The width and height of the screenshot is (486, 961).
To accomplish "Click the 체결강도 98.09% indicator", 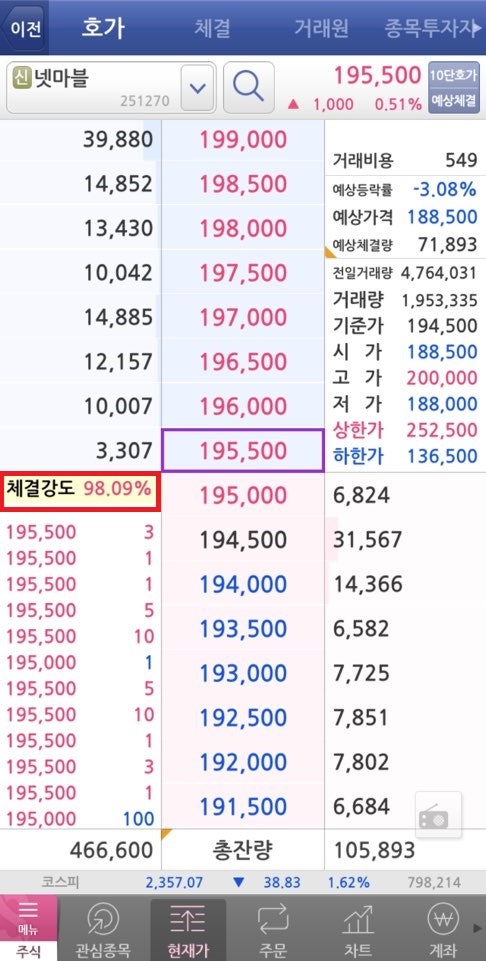I will point(81,492).
